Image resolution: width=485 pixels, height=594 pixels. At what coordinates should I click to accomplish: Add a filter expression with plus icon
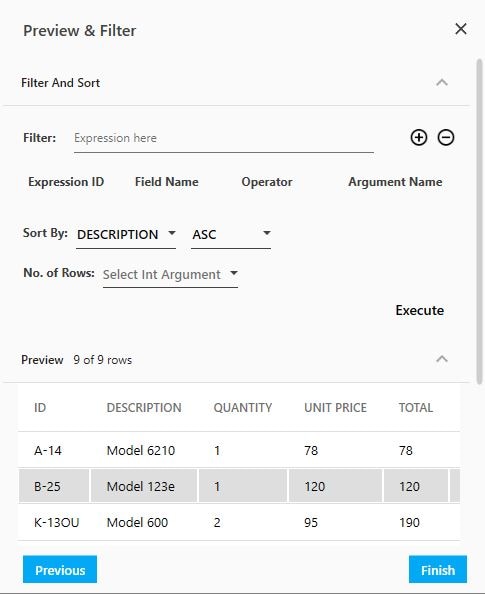(x=419, y=138)
